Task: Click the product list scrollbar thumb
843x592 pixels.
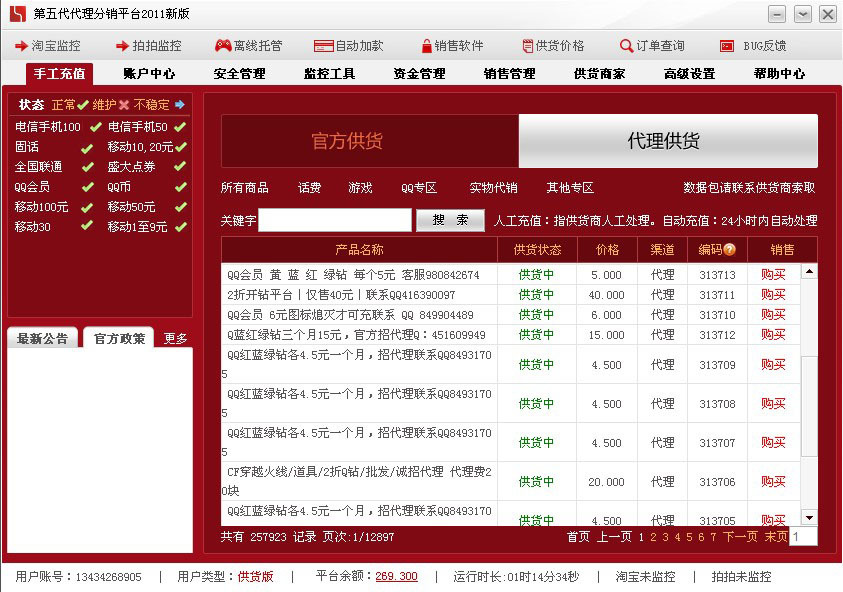Action: tap(809, 406)
